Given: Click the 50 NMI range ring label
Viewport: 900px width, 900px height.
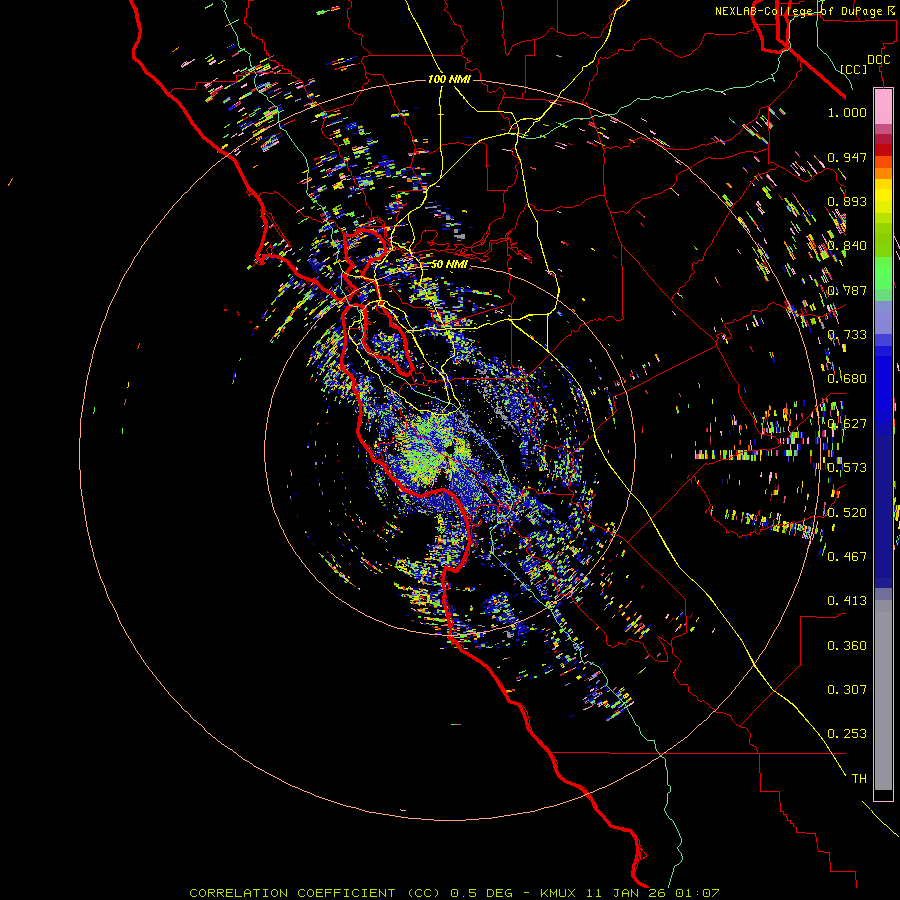Looking at the screenshot, I should [x=449, y=264].
